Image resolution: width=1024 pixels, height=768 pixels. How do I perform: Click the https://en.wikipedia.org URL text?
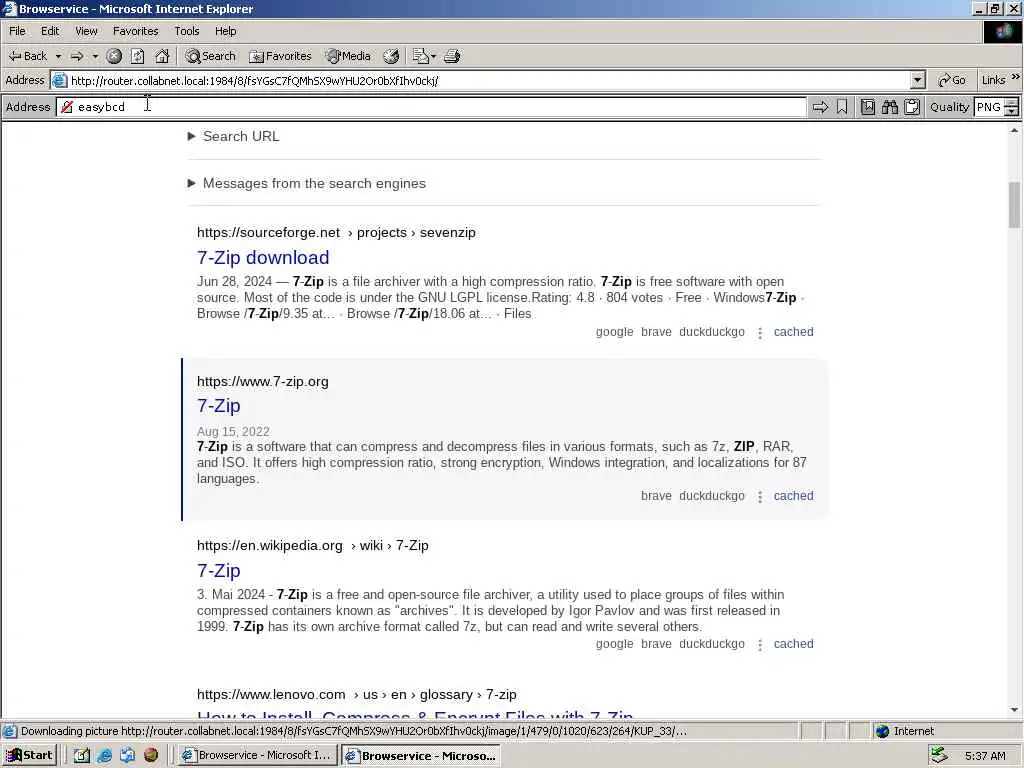click(270, 545)
